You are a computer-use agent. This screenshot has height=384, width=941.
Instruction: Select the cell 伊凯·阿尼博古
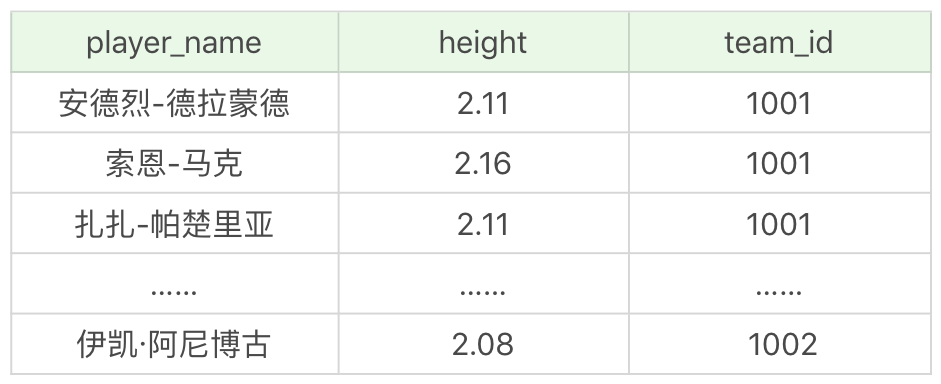point(174,344)
